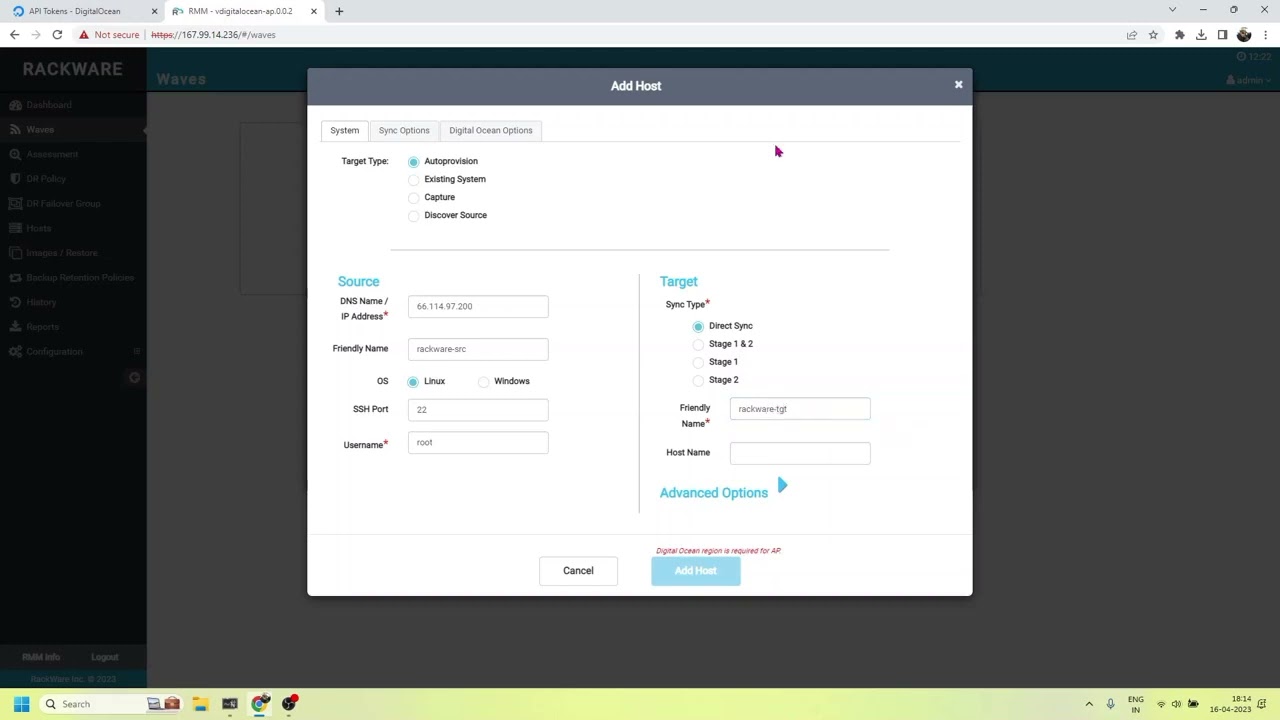Choose Capture target type
The image size is (1280, 720).
coord(413,198)
